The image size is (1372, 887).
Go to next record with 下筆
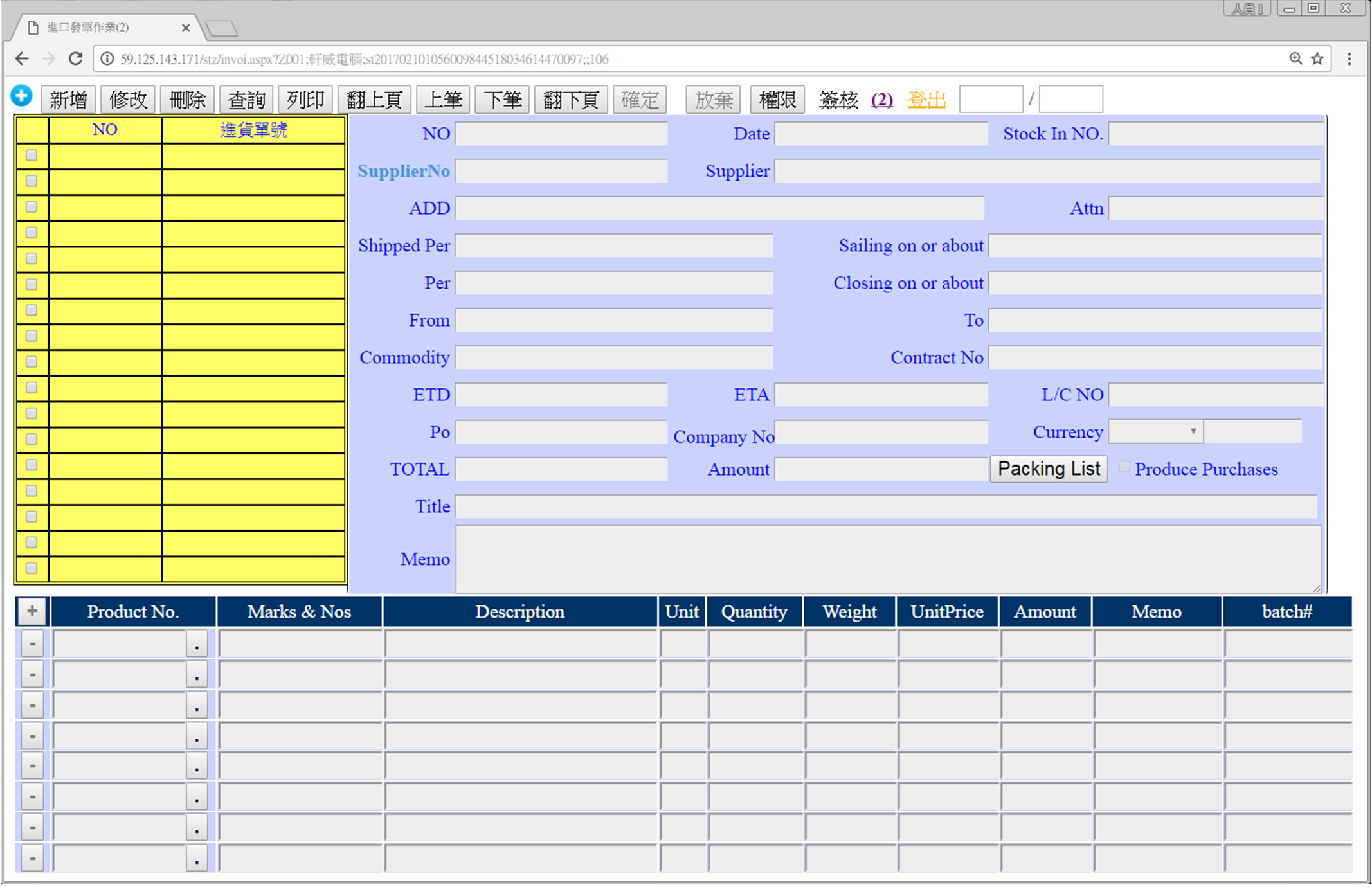pos(502,100)
